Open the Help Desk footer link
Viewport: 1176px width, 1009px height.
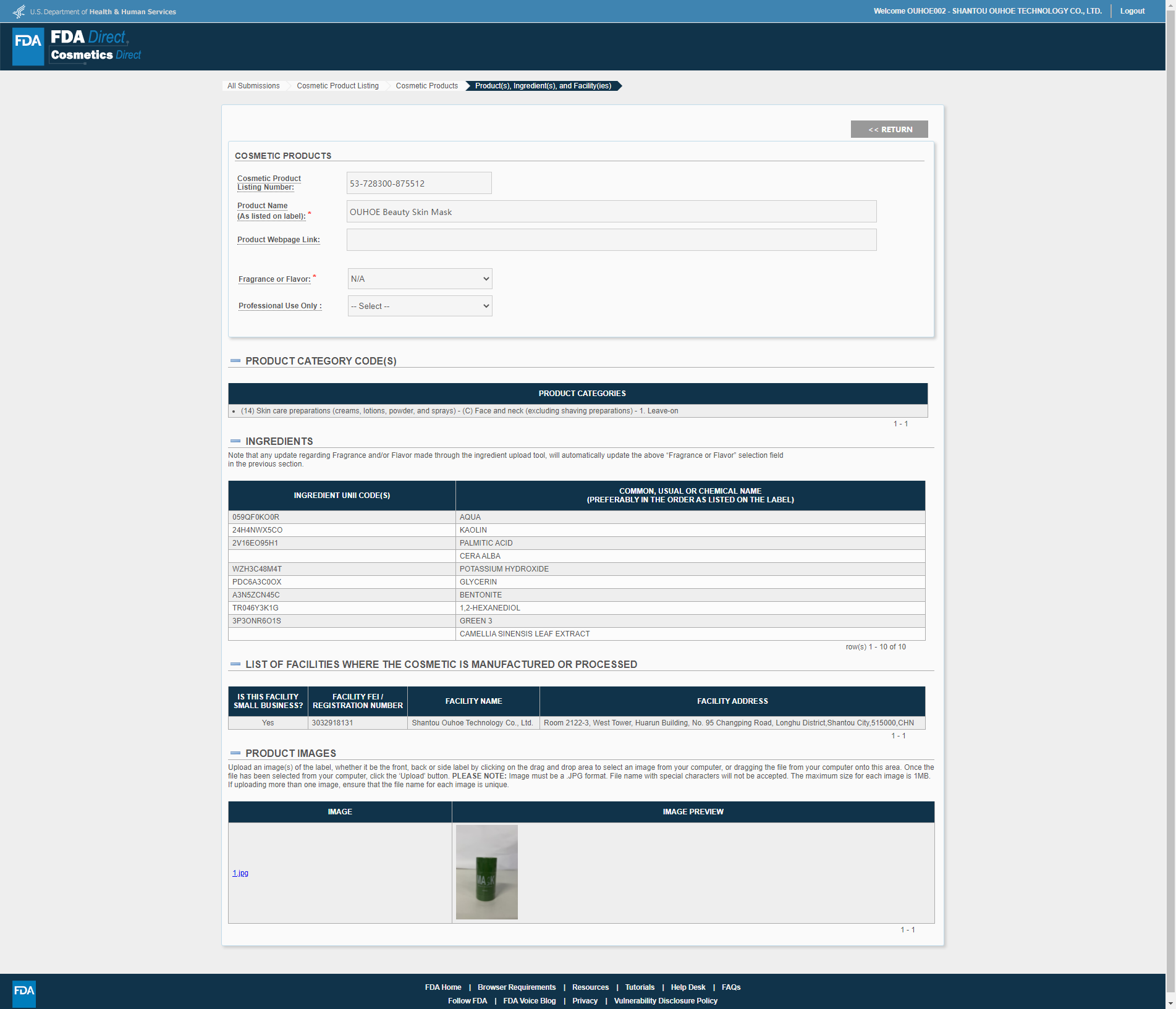[x=688, y=987]
